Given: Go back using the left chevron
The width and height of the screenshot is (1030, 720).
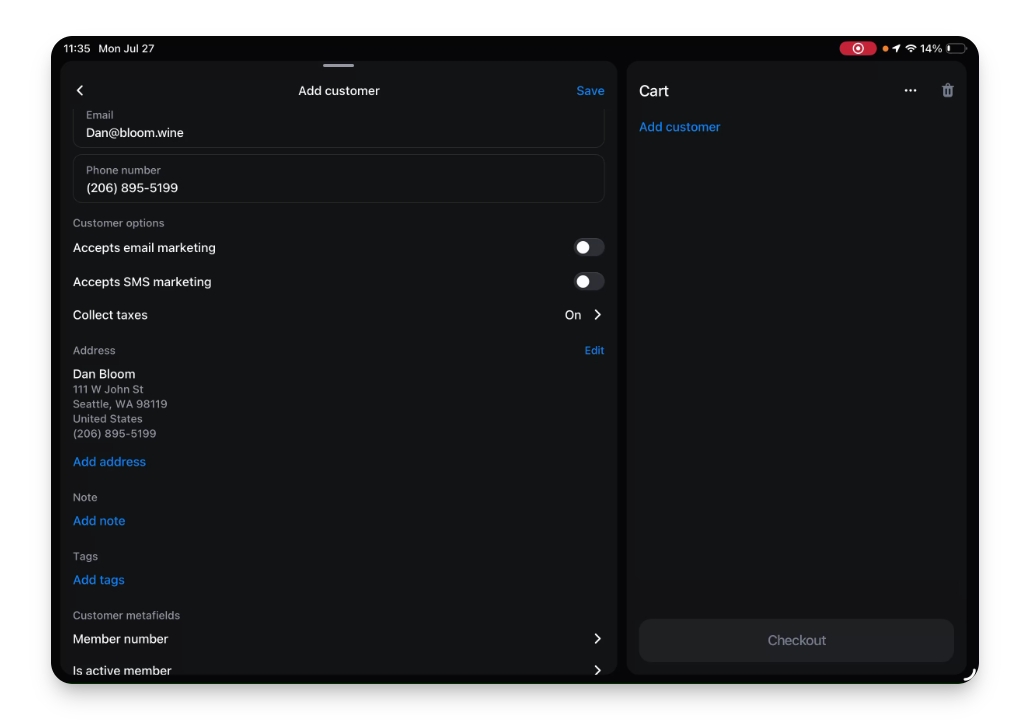Looking at the screenshot, I should point(80,91).
